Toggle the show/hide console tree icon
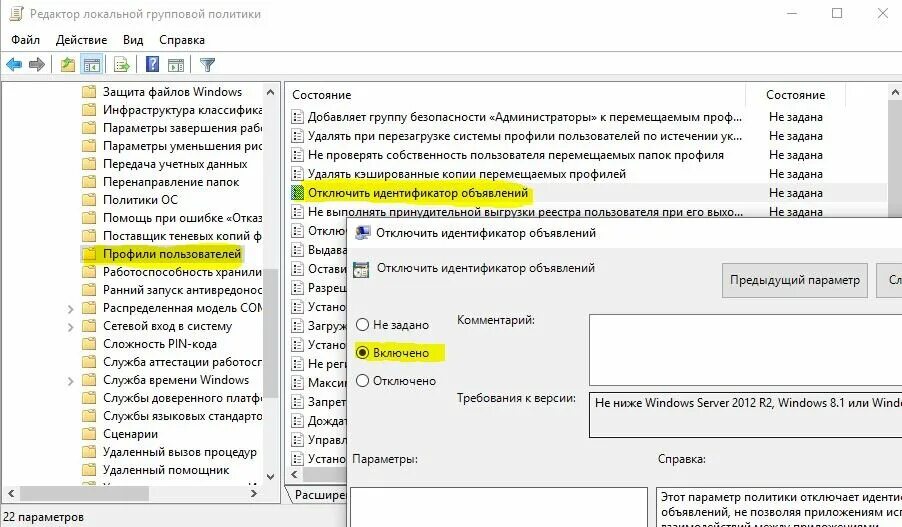Image resolution: width=902 pixels, height=527 pixels. pos(91,64)
